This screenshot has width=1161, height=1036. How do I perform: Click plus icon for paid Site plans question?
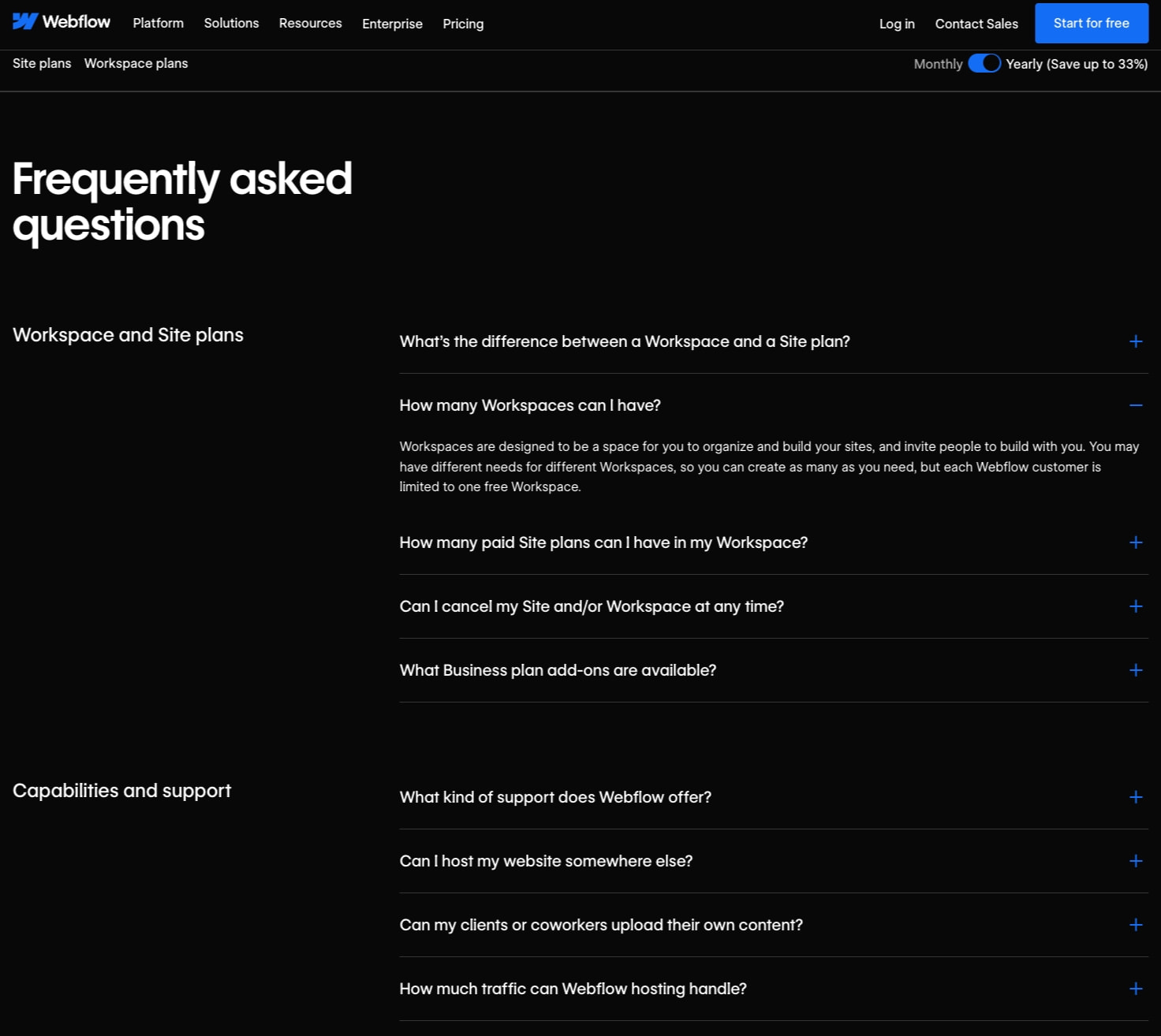coord(1136,542)
